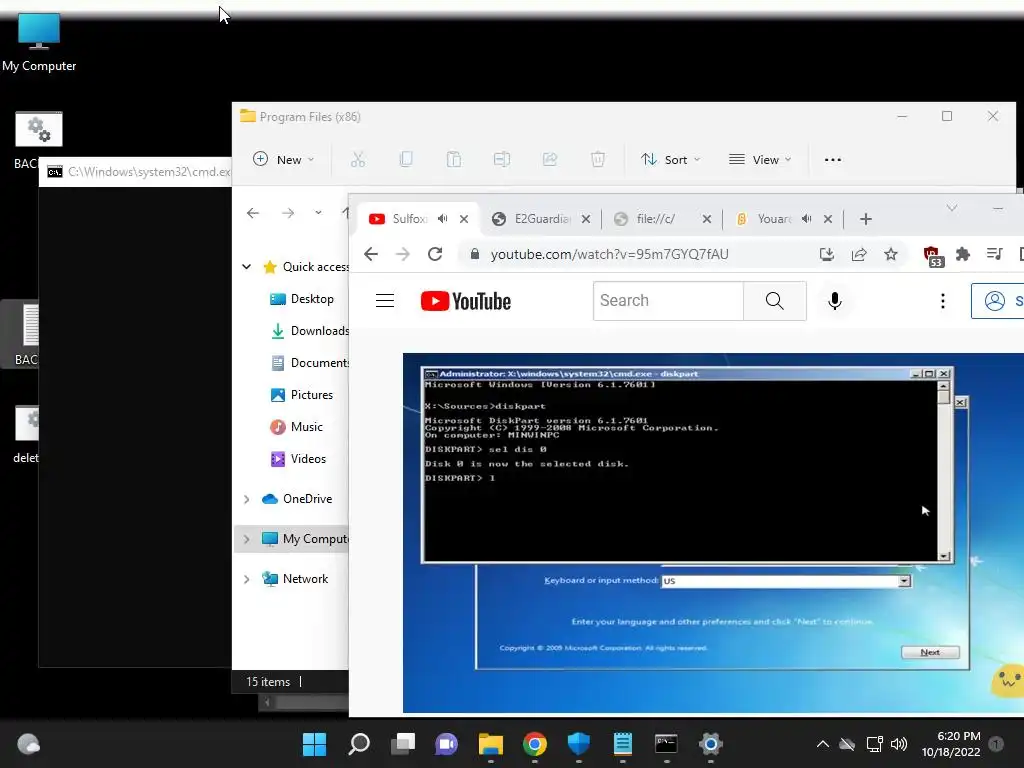Viewport: 1024px width, 768px height.
Task: Open Task View on the taskbar
Action: pyautogui.click(x=402, y=744)
